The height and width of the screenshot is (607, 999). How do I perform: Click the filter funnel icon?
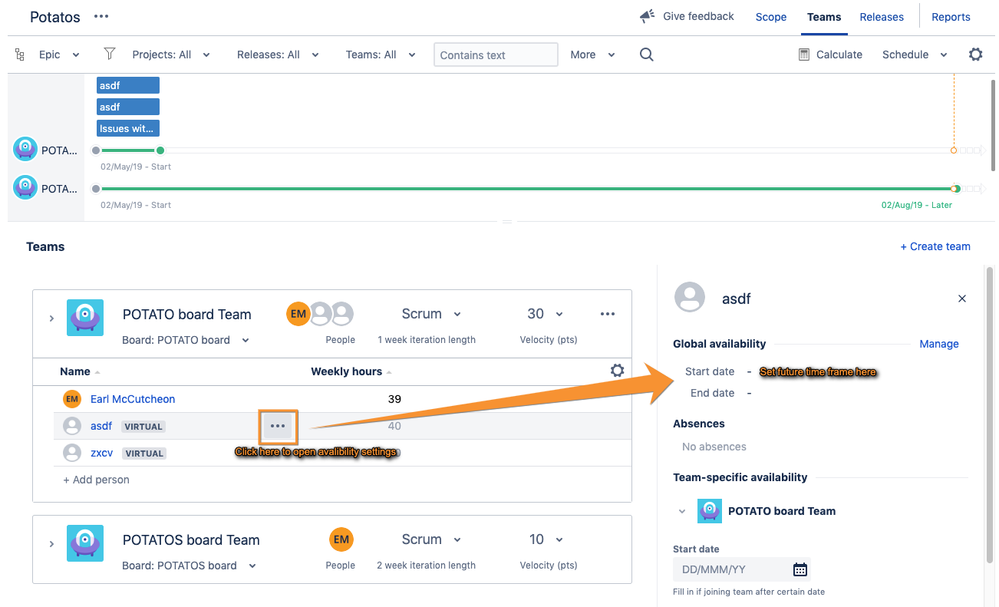click(x=110, y=54)
